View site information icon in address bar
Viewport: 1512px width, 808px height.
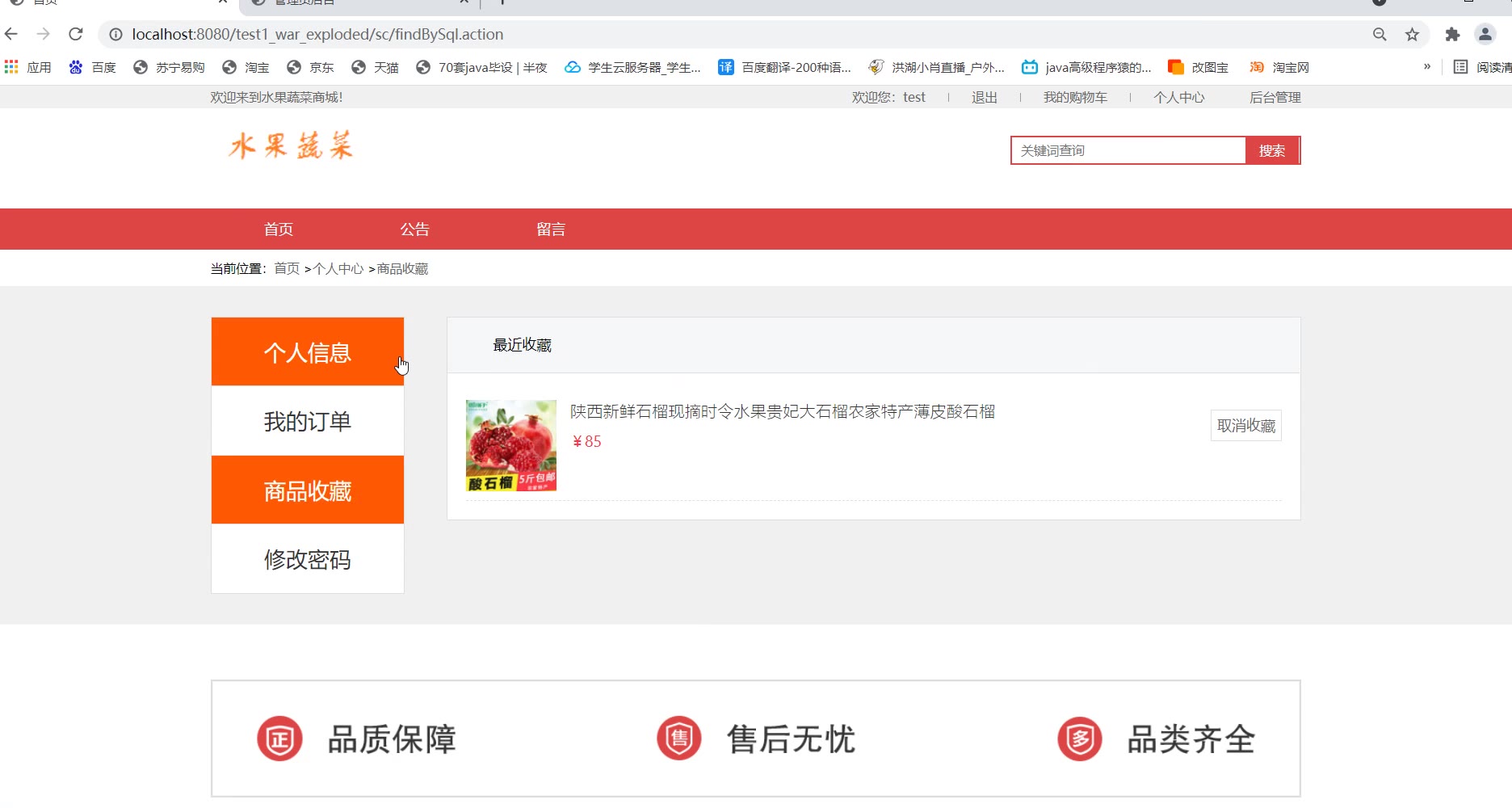pos(115,34)
